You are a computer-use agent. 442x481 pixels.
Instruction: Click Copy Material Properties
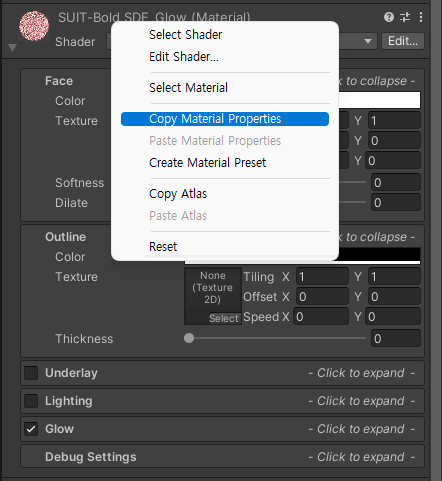coord(225,119)
